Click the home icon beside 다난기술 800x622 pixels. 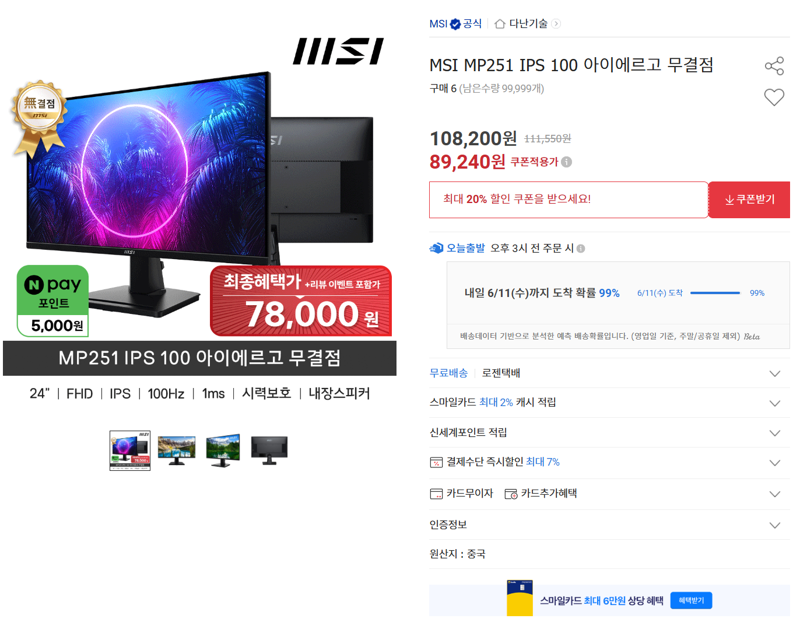(x=500, y=24)
